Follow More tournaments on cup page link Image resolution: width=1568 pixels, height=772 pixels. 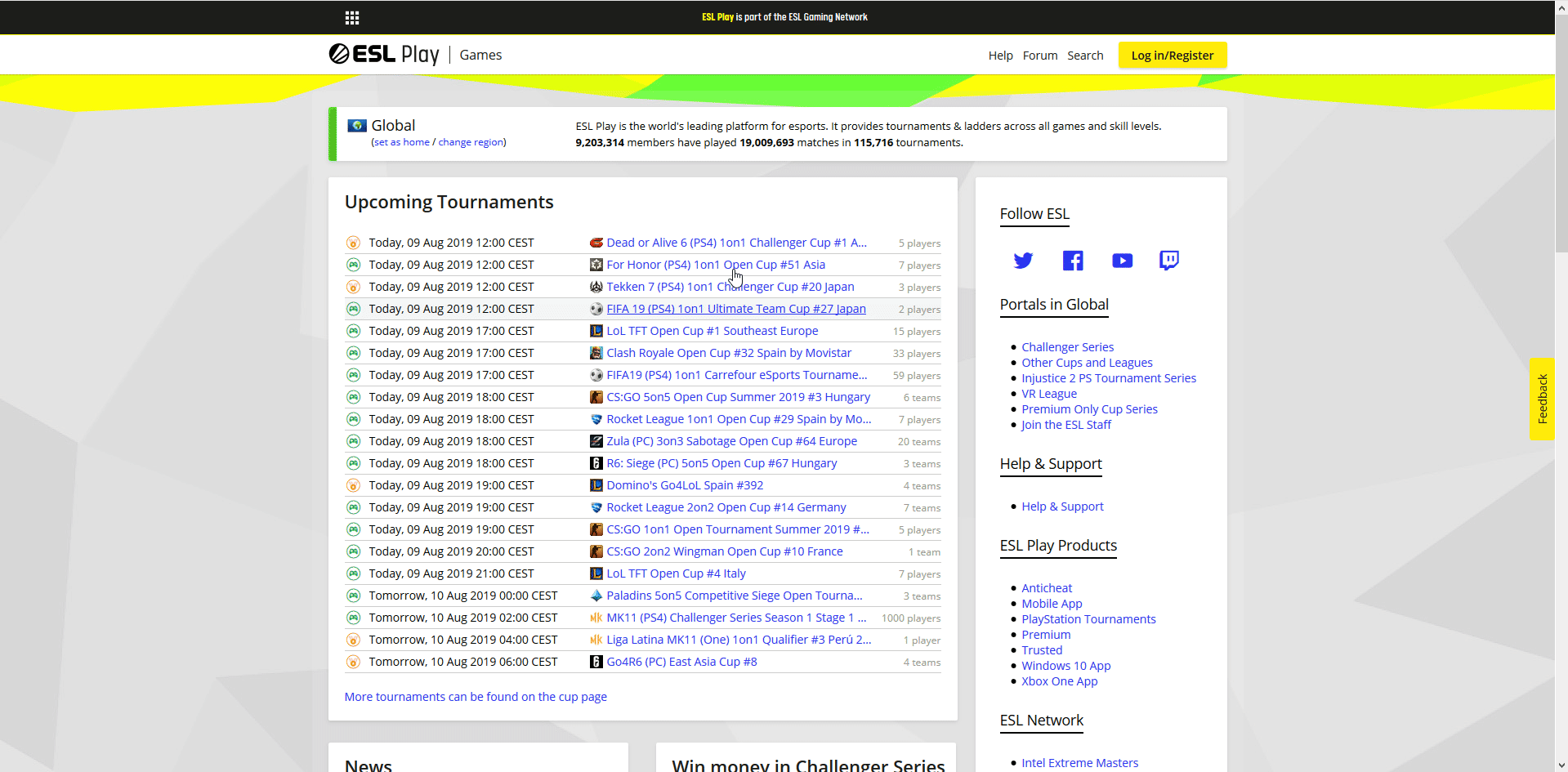tap(476, 697)
